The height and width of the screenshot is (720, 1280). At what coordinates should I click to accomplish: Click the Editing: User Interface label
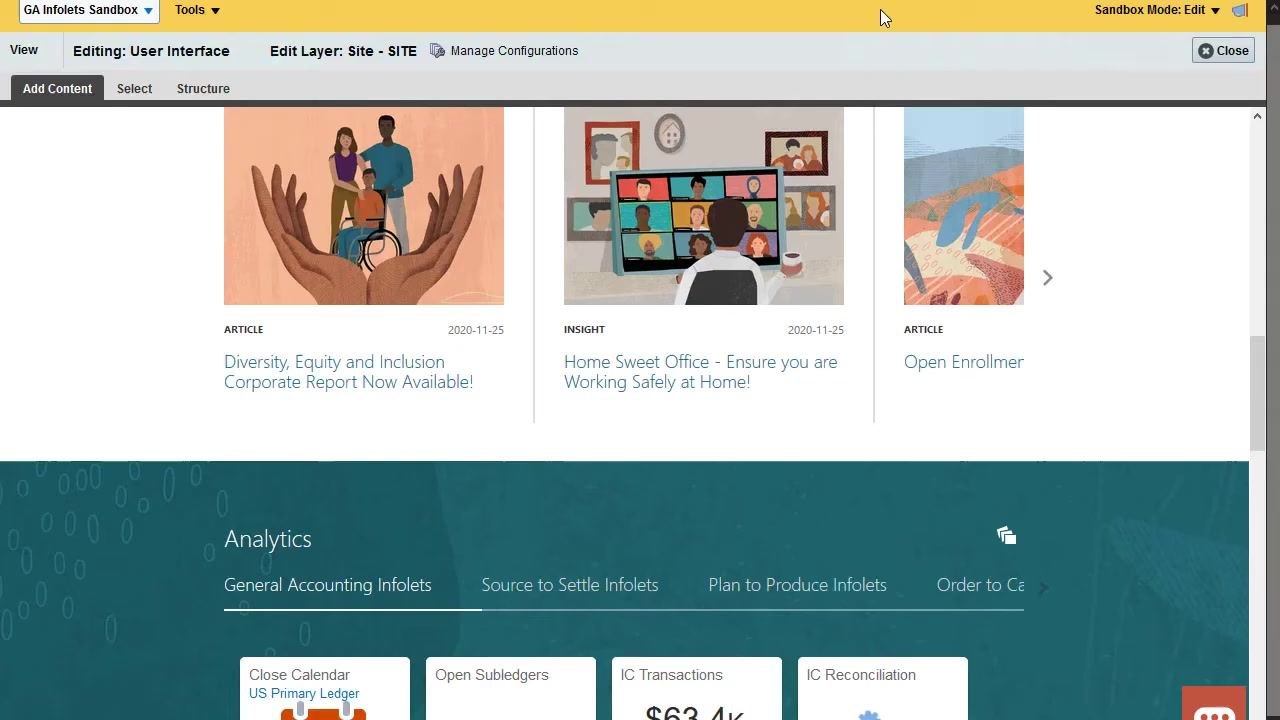(x=151, y=51)
